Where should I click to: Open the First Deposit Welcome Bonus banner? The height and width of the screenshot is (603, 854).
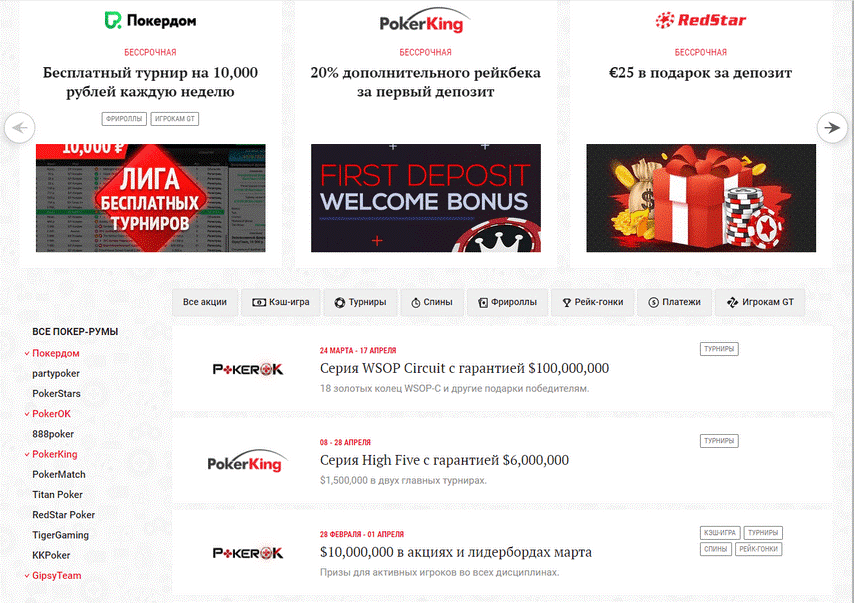[426, 198]
